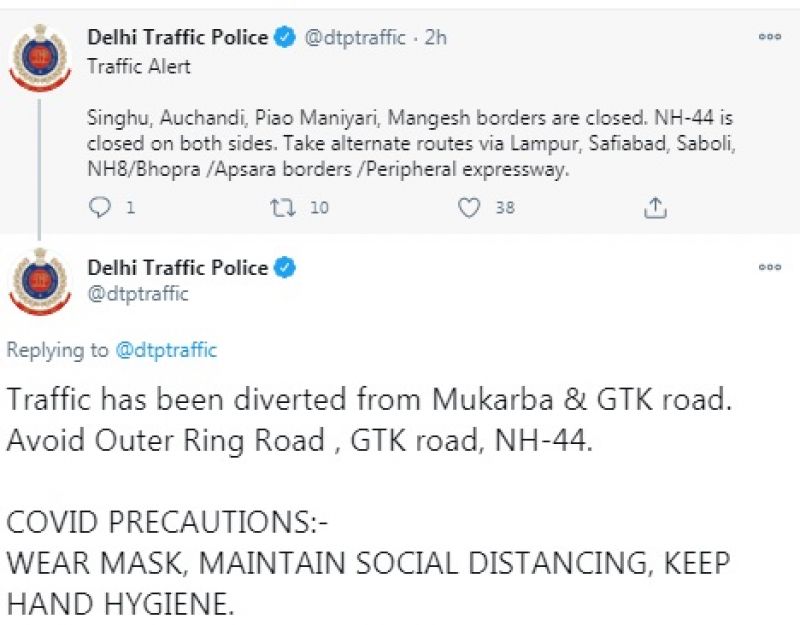Click the verified badge on the top tweet
Viewport: 800px width, 625px height.
point(285,38)
